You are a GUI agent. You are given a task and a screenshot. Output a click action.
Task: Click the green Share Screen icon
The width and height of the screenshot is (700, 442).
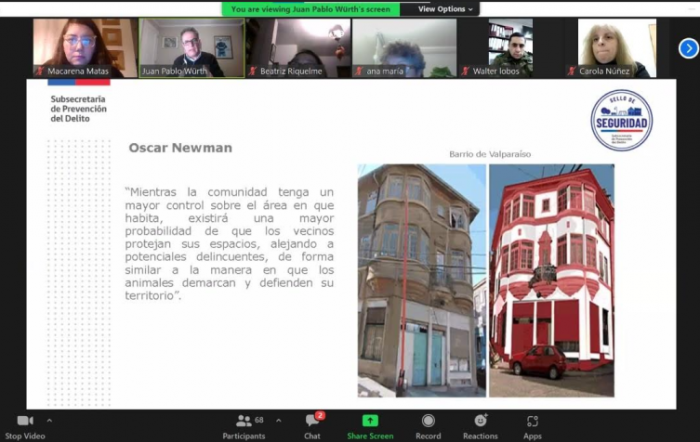(x=370, y=421)
